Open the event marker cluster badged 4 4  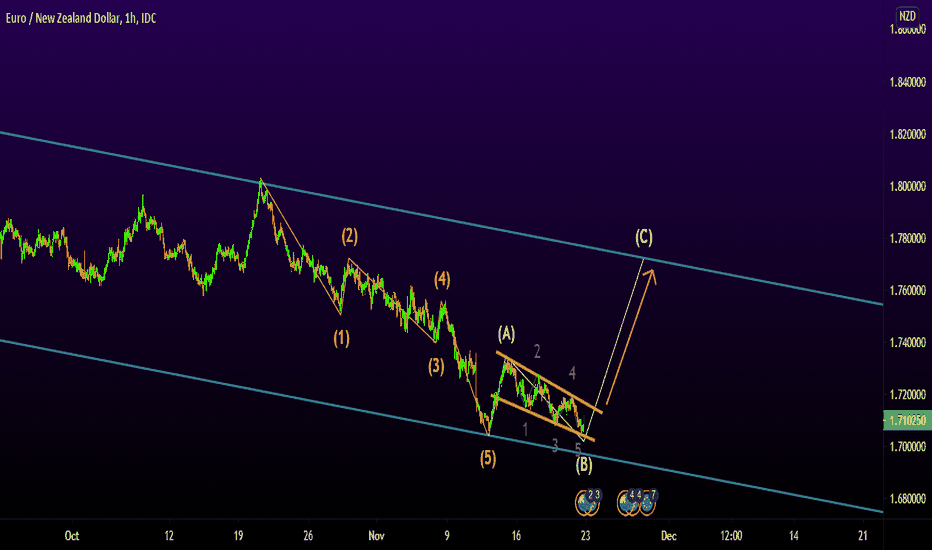tap(629, 503)
